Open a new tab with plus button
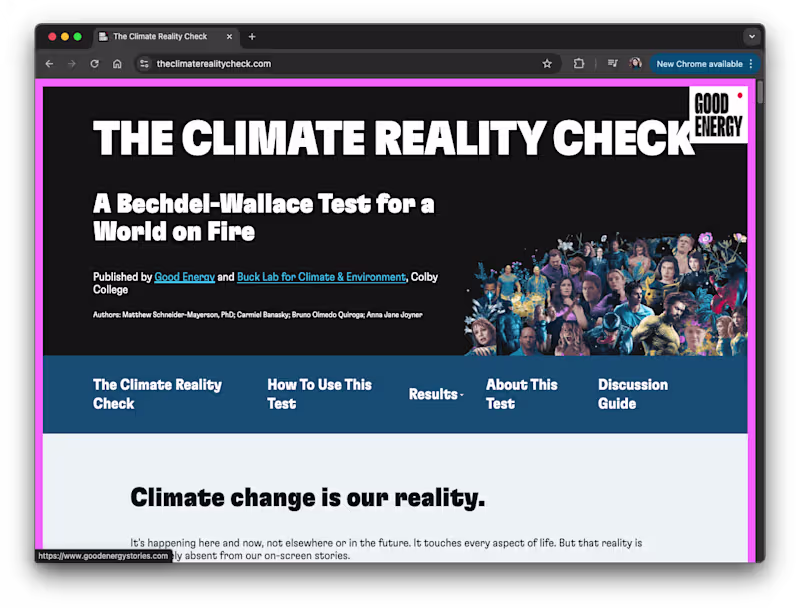Screen dimensions: 800x609 tap(252, 37)
